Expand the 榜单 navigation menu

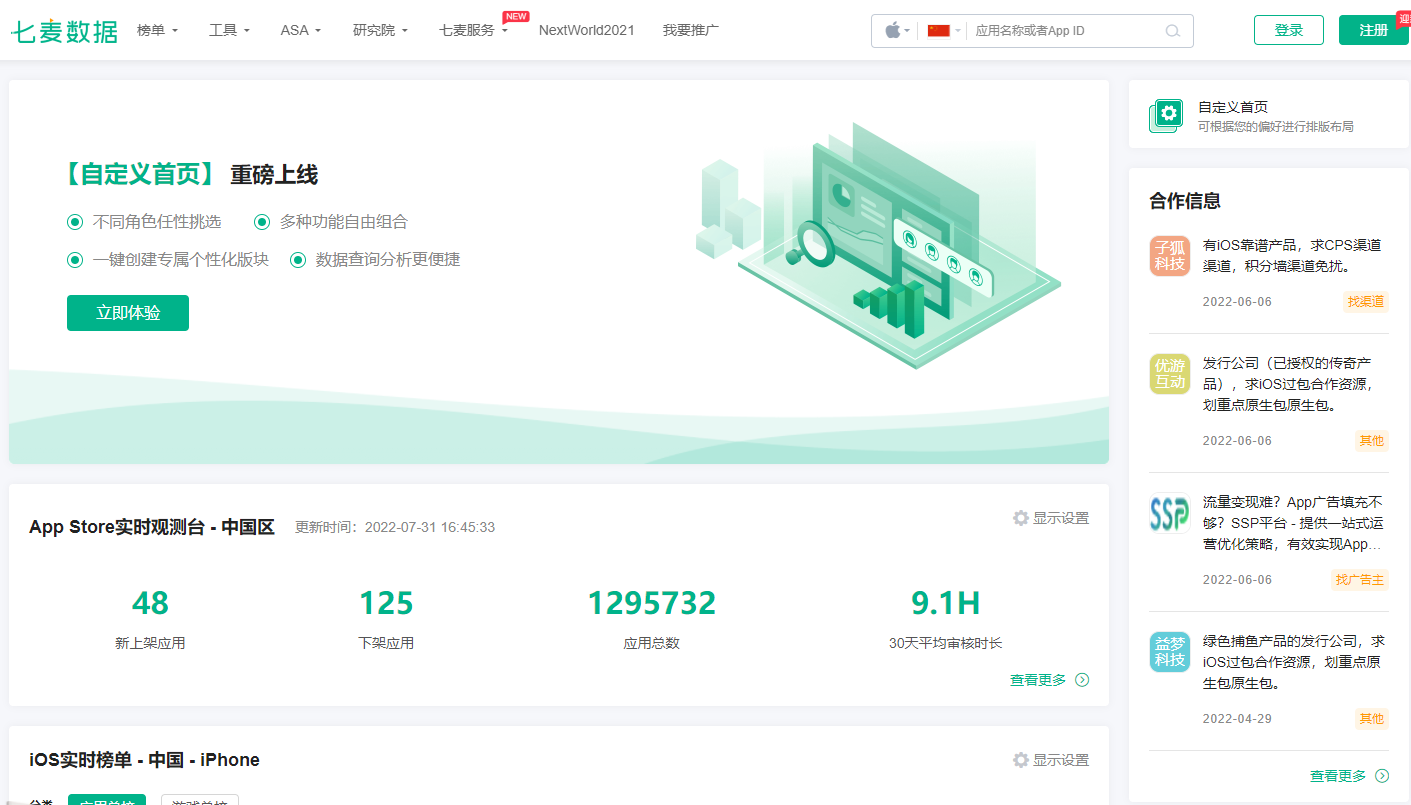click(154, 30)
